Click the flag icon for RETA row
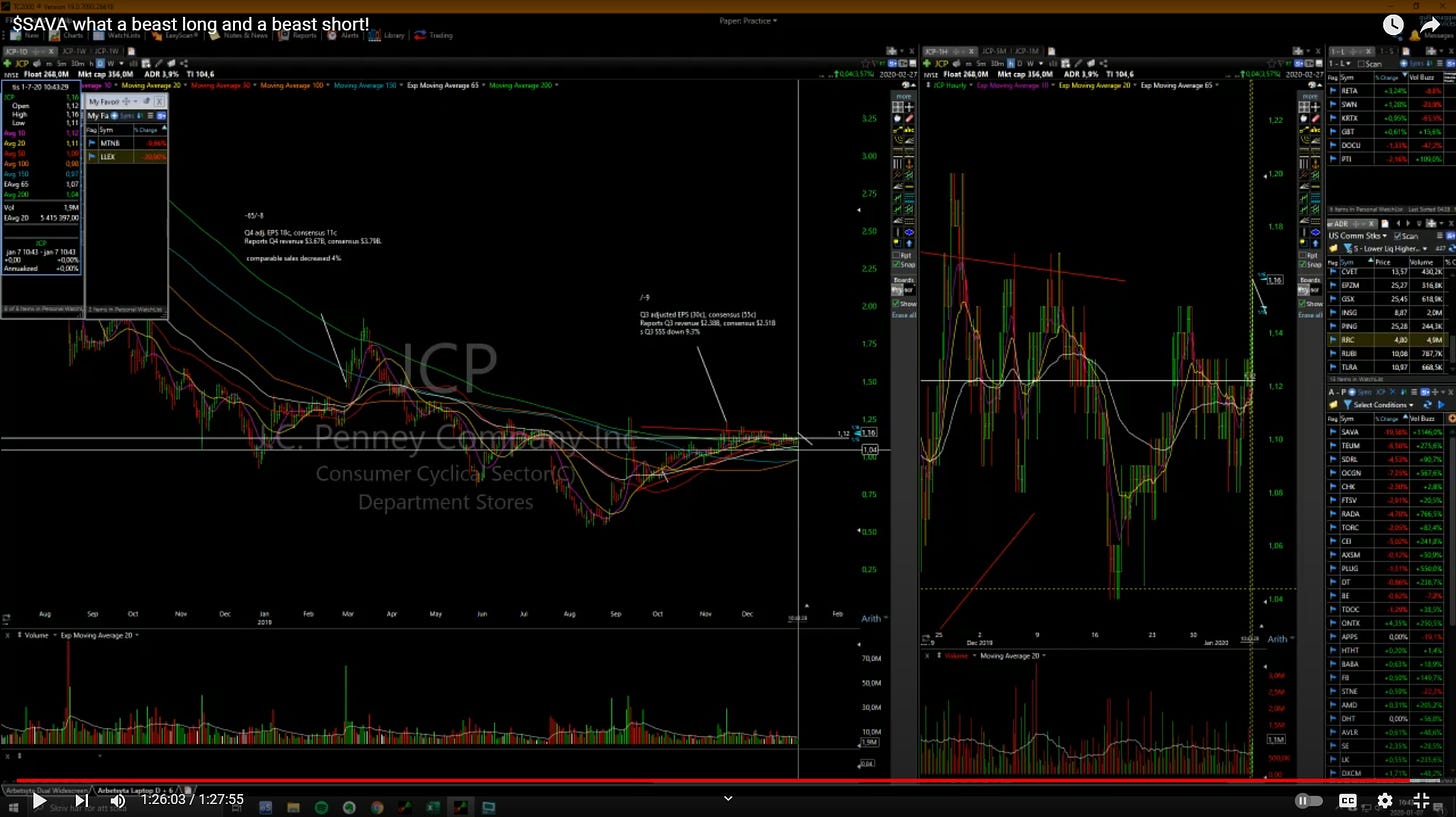The height and width of the screenshot is (817, 1456). tap(1333, 90)
